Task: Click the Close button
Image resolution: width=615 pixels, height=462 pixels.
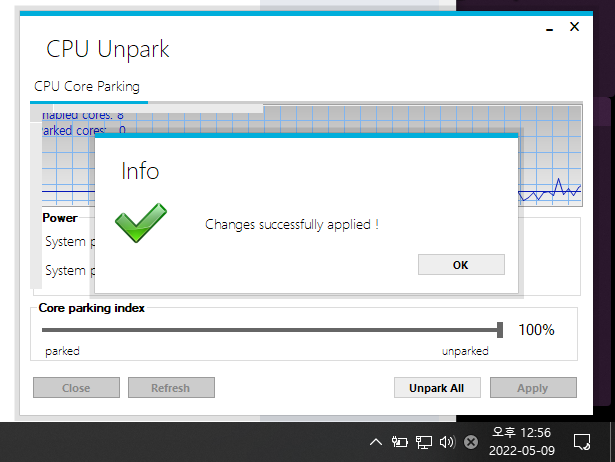Action: point(76,388)
